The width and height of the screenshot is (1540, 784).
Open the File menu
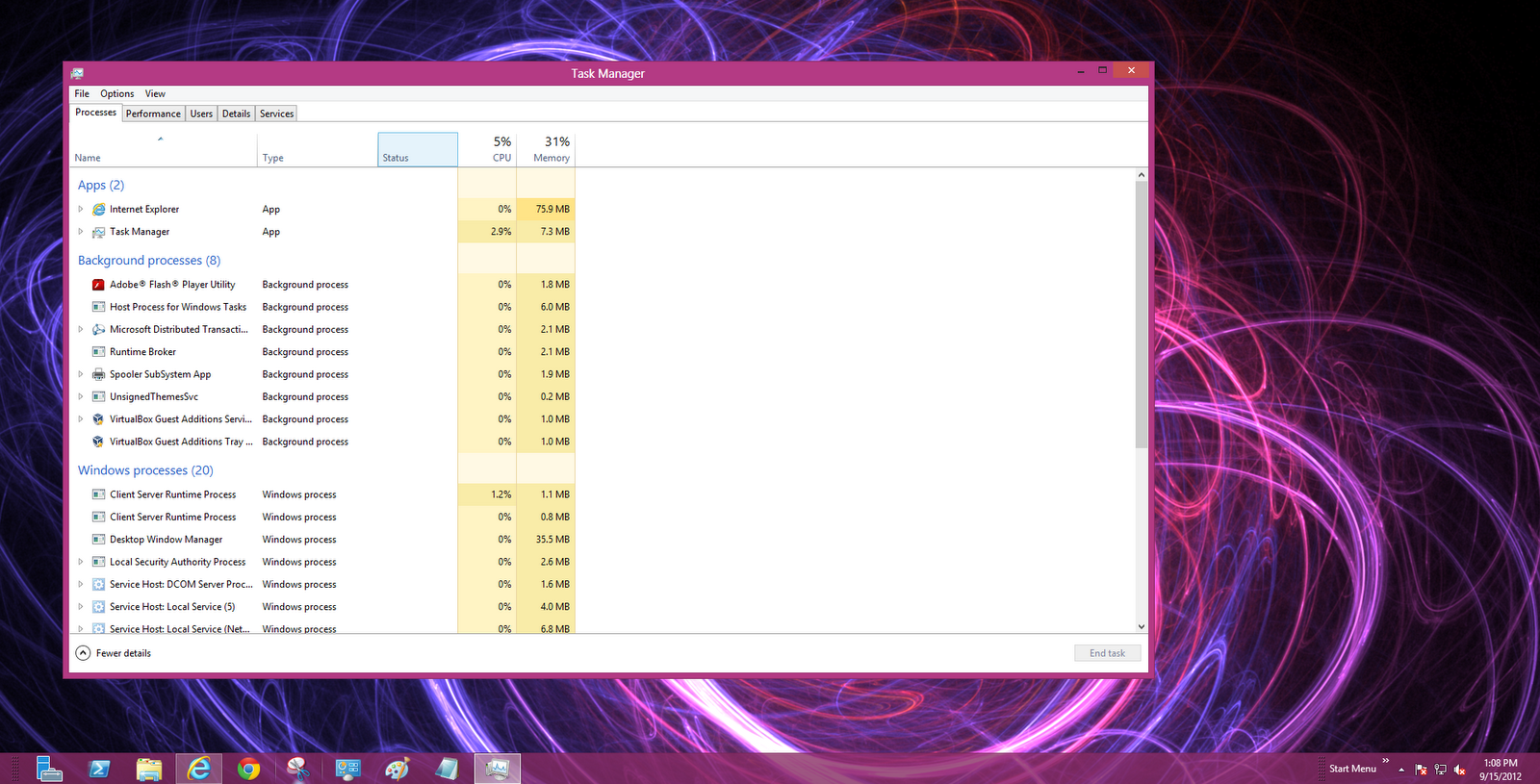[82, 93]
